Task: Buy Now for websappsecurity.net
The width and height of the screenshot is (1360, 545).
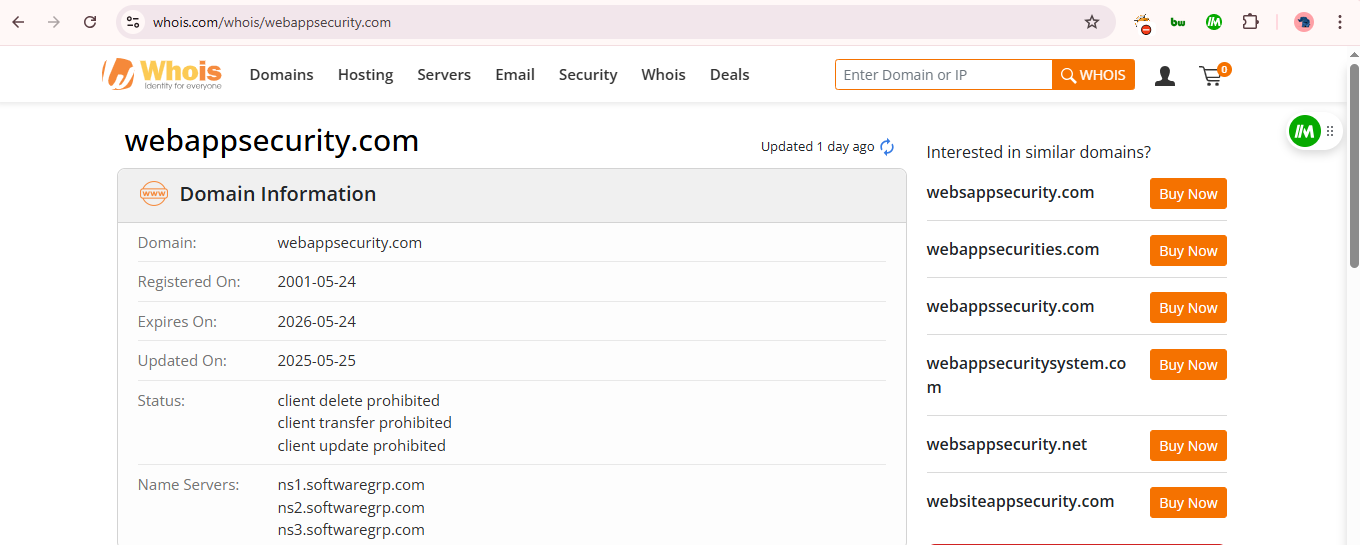Action: click(x=1188, y=446)
